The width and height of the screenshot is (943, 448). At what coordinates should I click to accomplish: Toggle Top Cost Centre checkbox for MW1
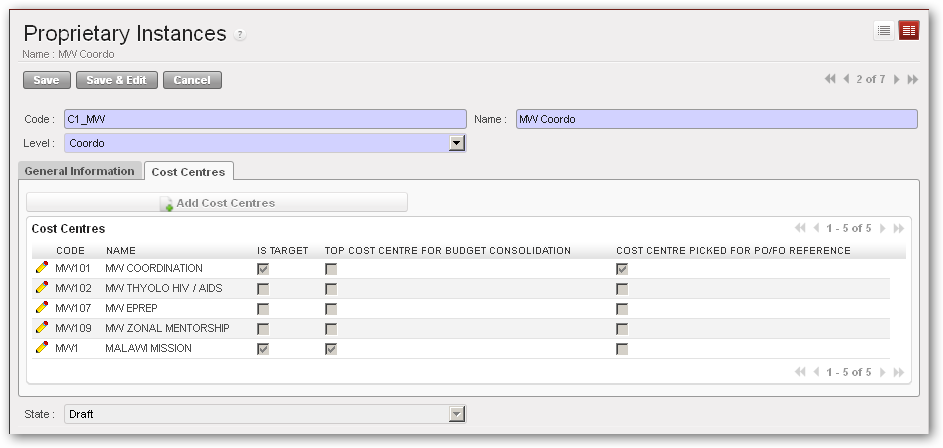click(x=331, y=349)
